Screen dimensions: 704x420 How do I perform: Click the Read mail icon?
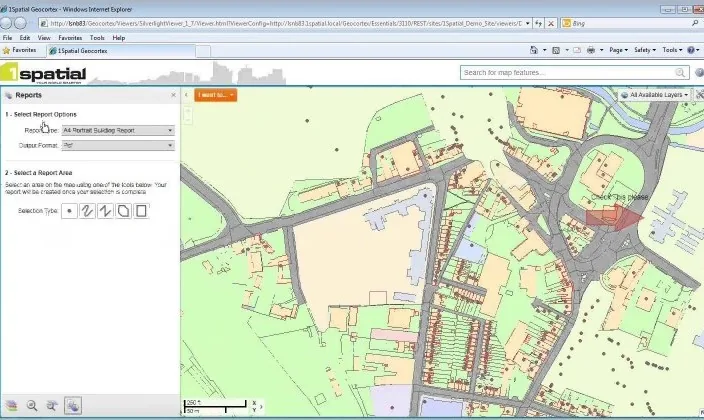(x=577, y=50)
